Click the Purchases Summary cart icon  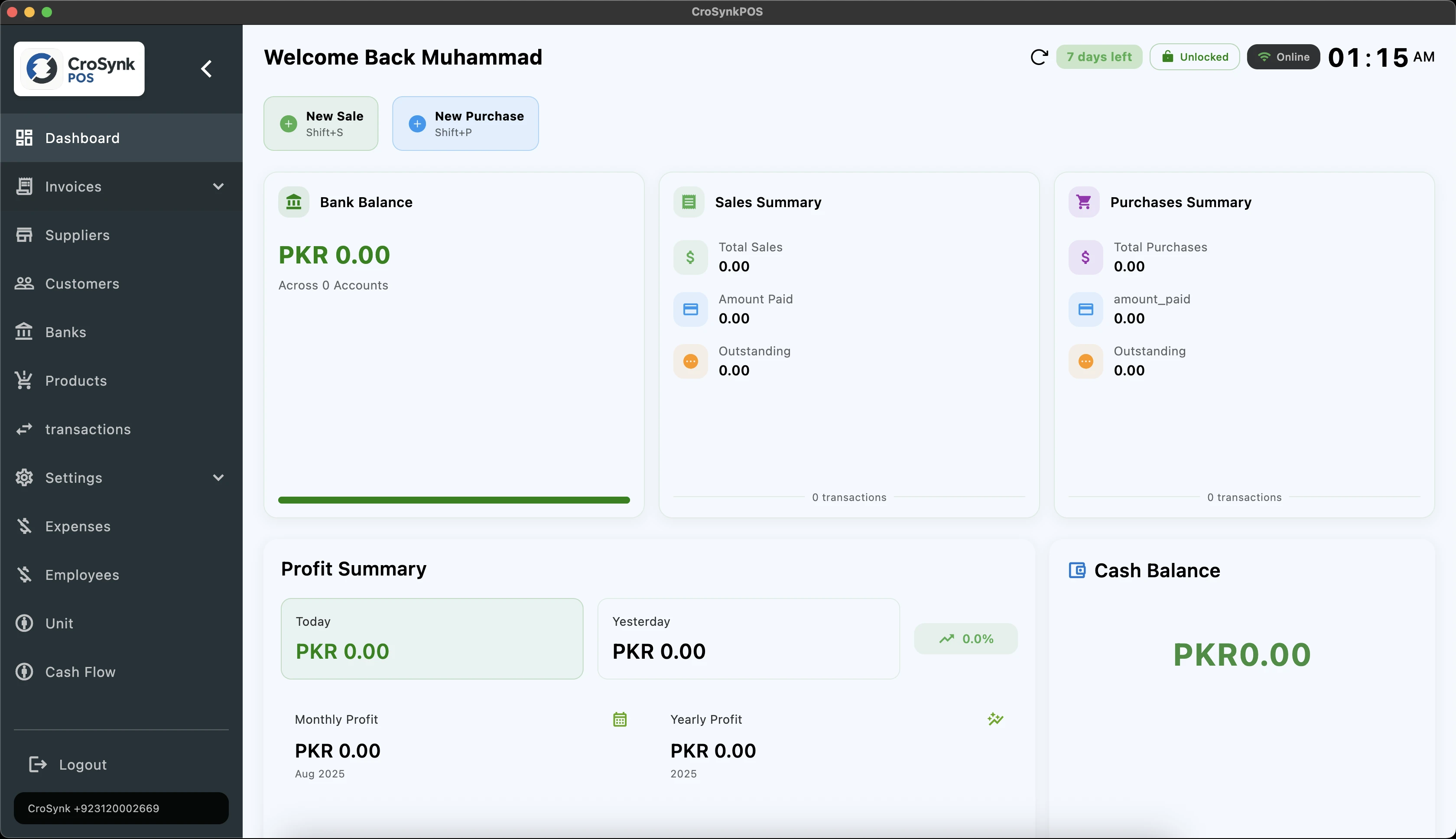pos(1083,202)
